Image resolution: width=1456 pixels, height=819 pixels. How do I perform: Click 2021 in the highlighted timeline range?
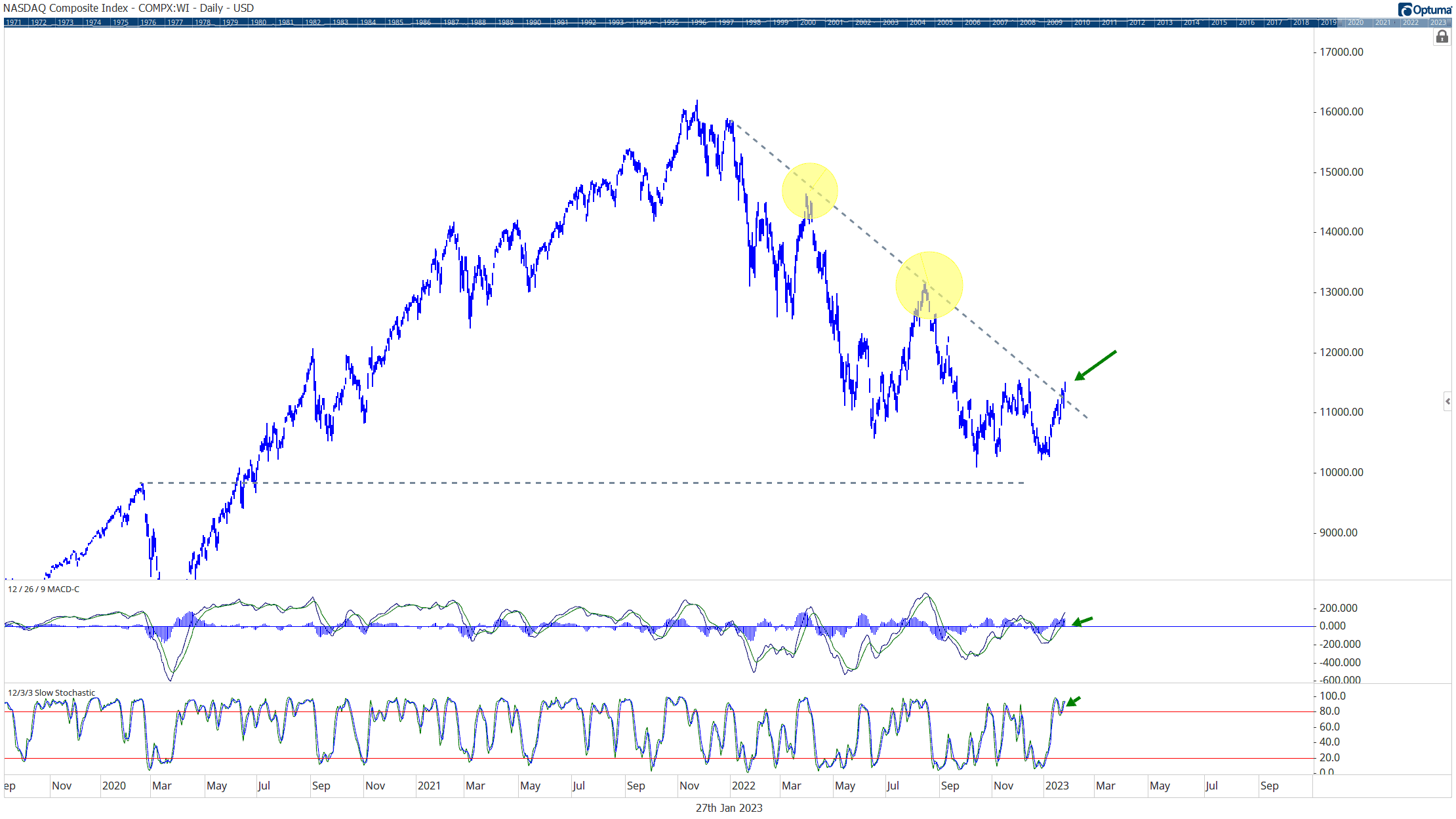coord(1383,22)
